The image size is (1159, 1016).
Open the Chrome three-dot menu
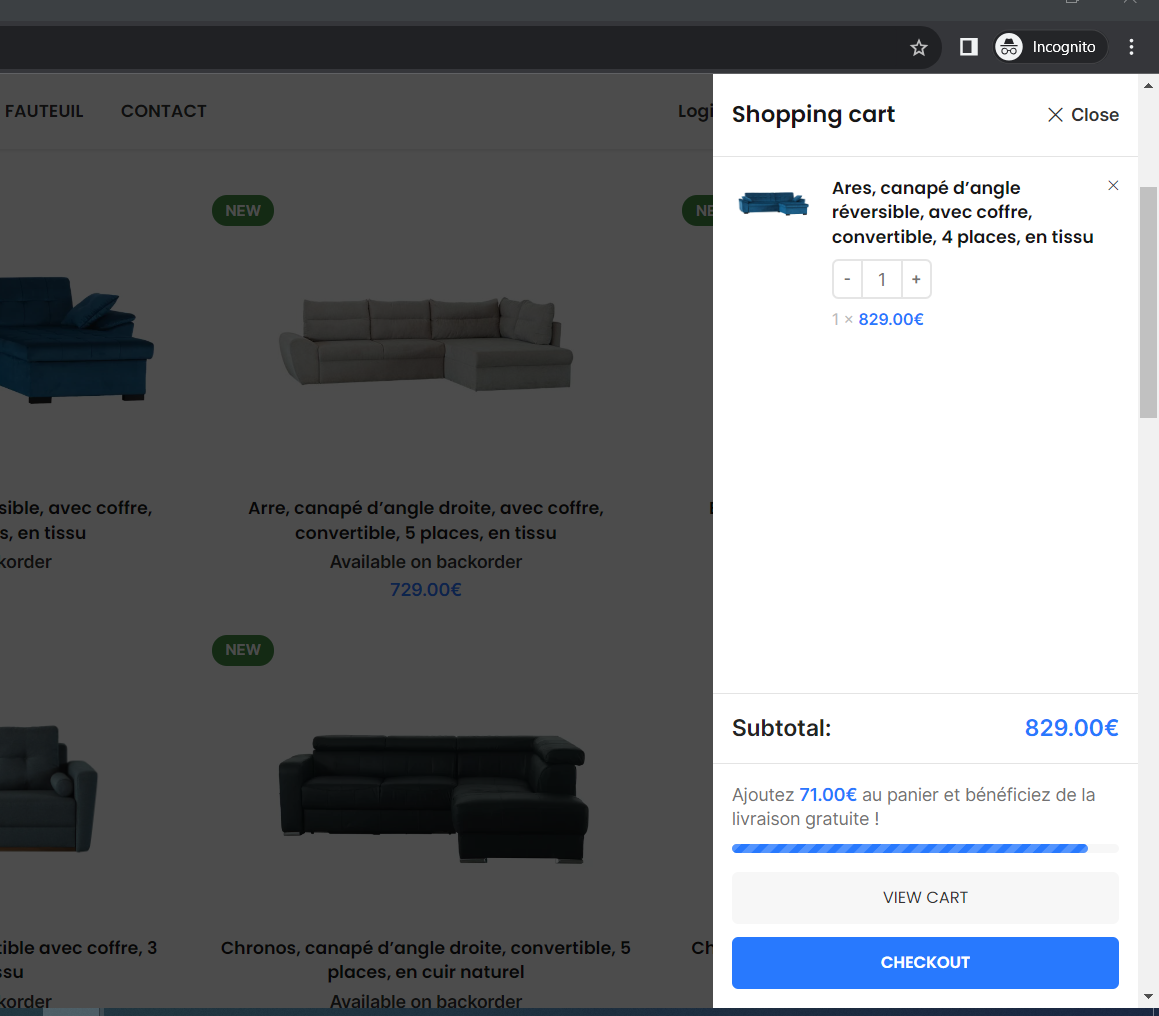point(1131,47)
